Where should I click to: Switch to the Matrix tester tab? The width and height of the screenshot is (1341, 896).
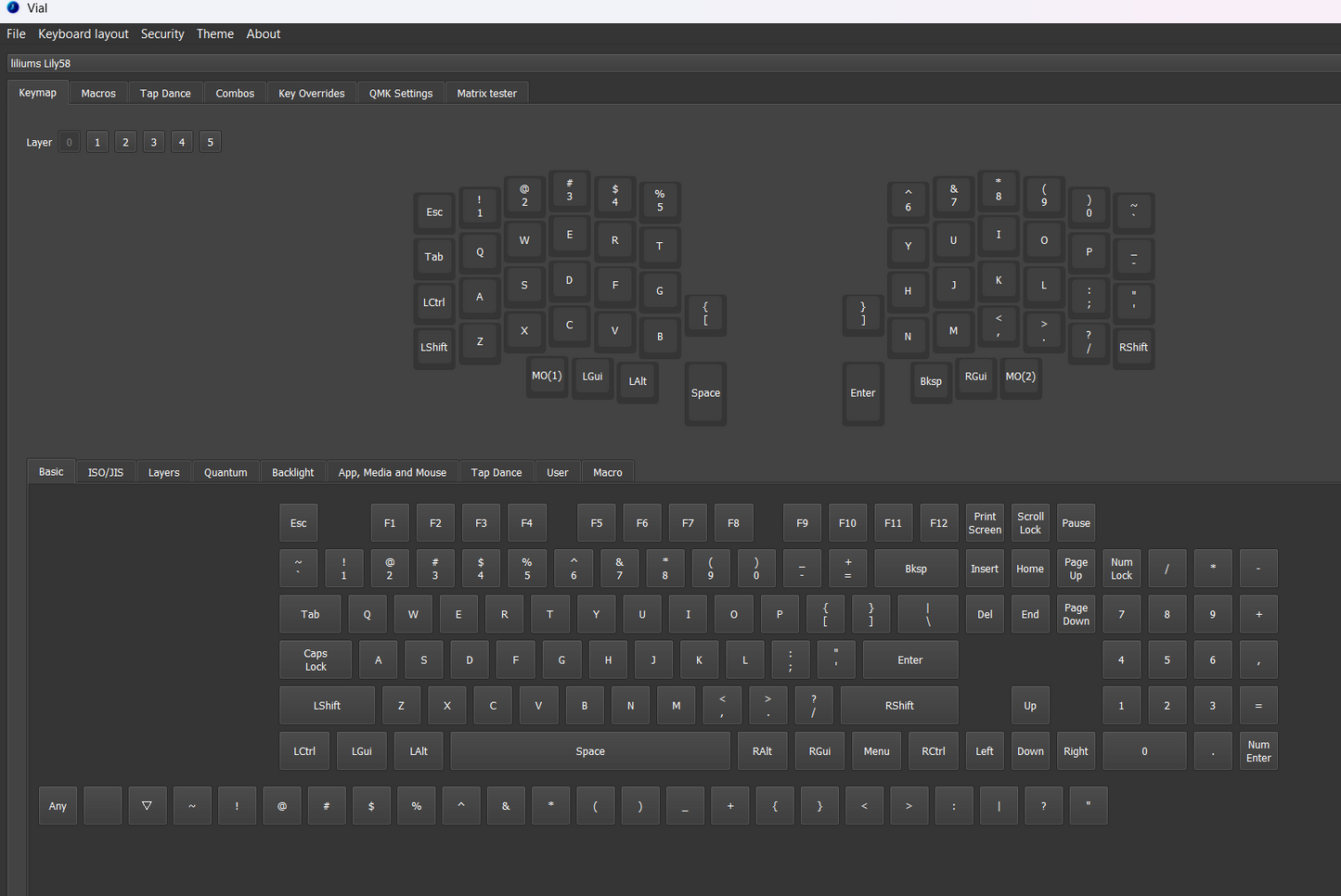pyautogui.click(x=486, y=93)
